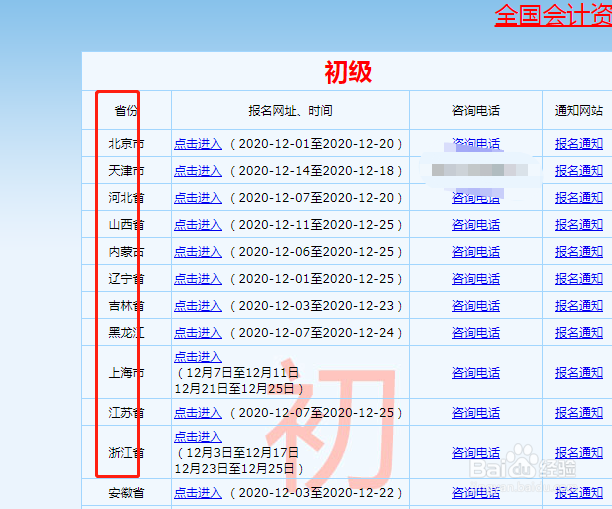The image size is (612, 509).
Task: Open 点击进入 link for 吉林省
Action: (198, 306)
